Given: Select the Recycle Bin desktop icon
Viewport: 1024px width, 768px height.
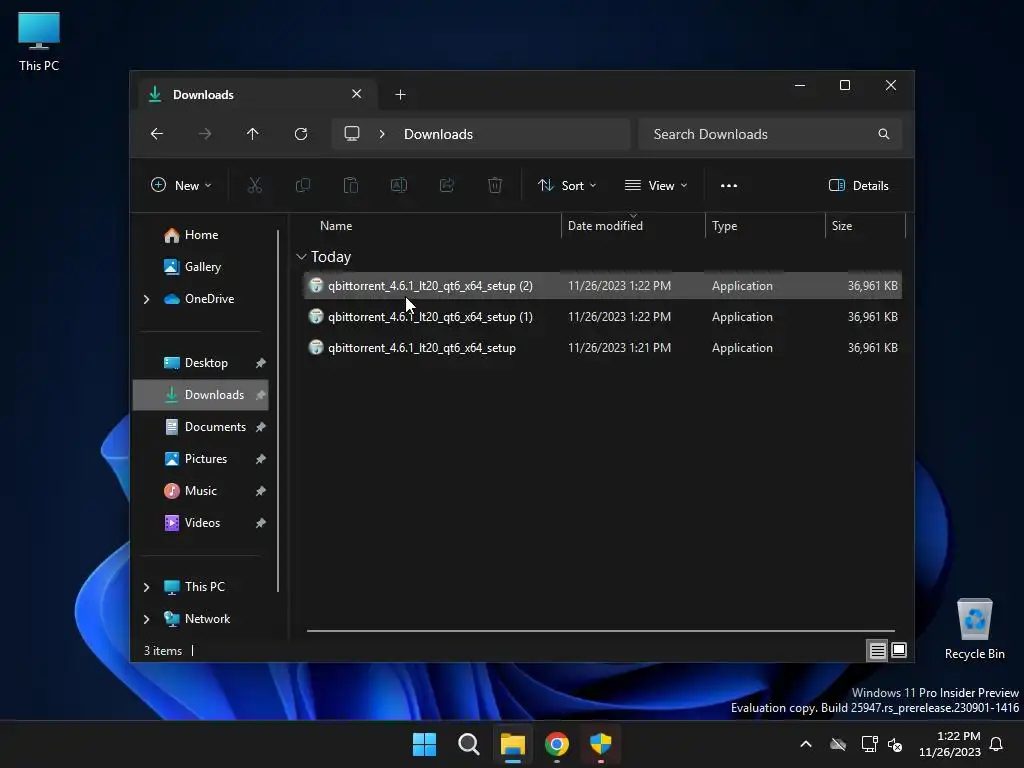Looking at the screenshot, I should click(974, 630).
